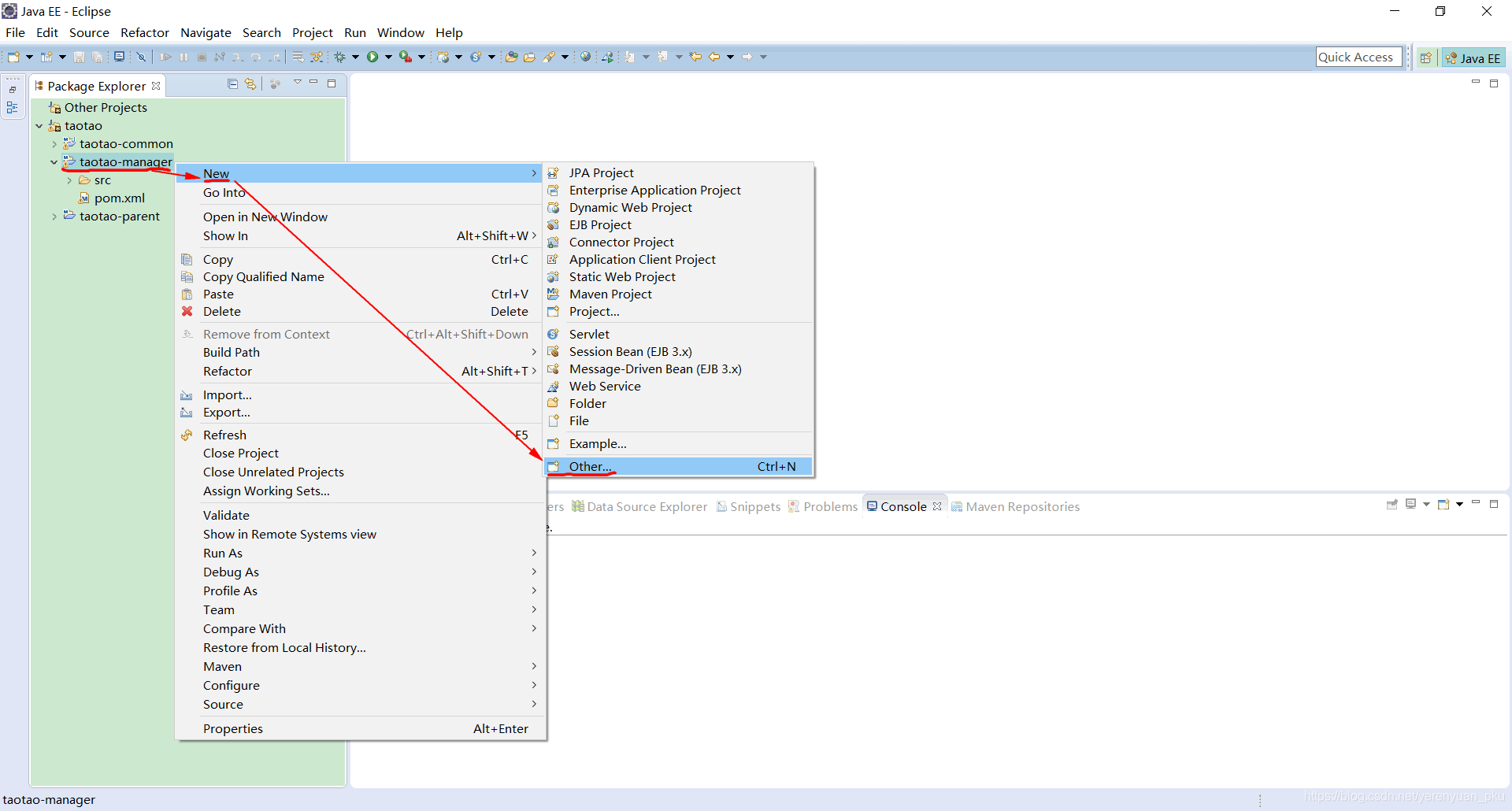This screenshot has height=811, width=1512.
Task: Click the Debug bug icon in toolbar
Action: point(339,57)
